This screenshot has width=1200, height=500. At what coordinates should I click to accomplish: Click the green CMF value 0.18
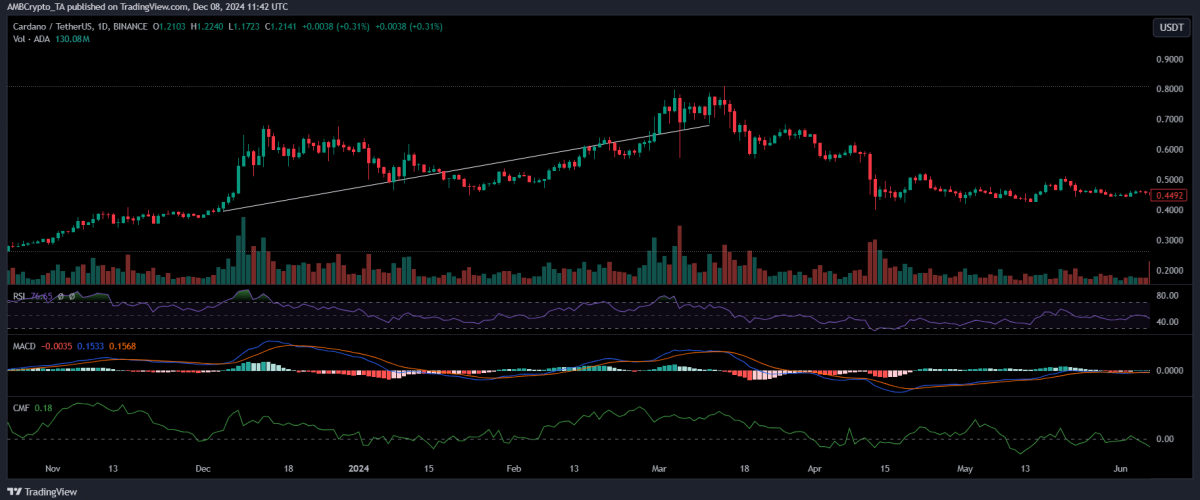point(43,408)
